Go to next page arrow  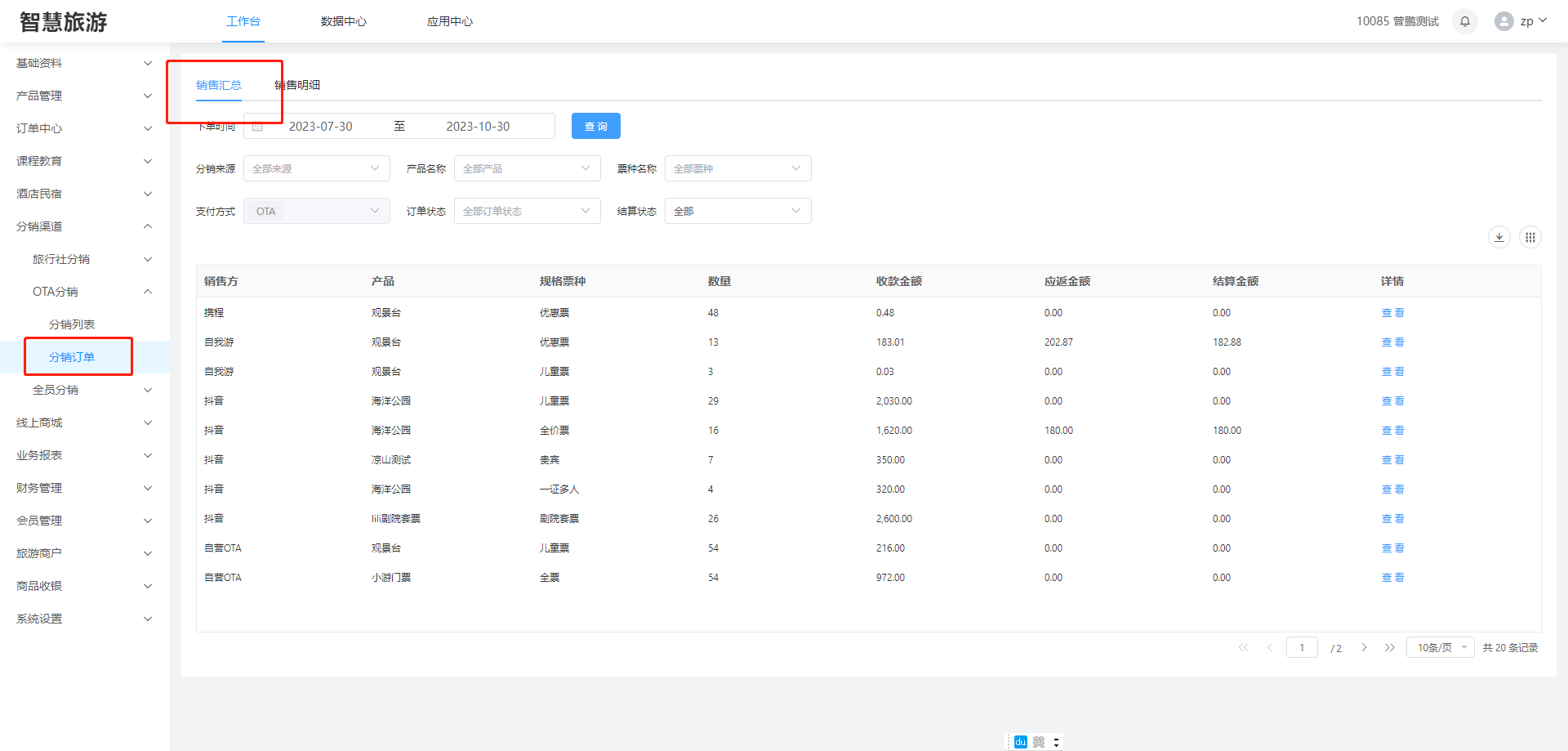point(1364,647)
